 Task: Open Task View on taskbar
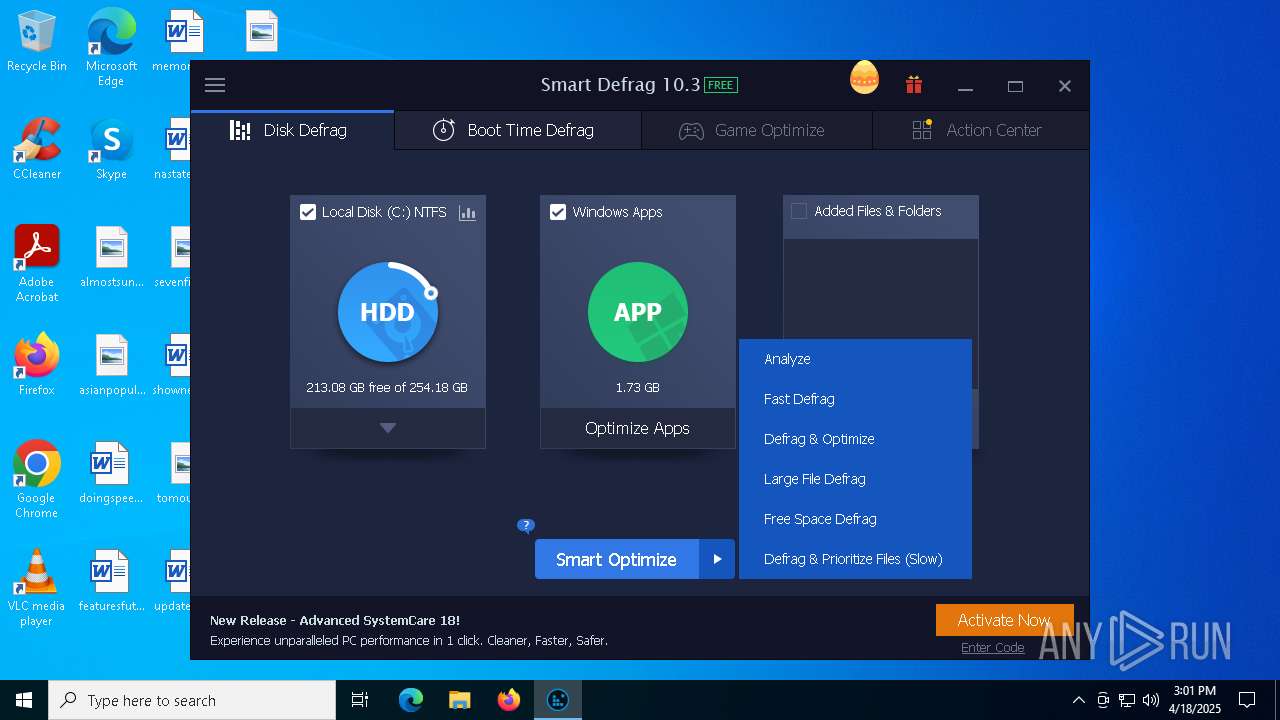[x=360, y=700]
